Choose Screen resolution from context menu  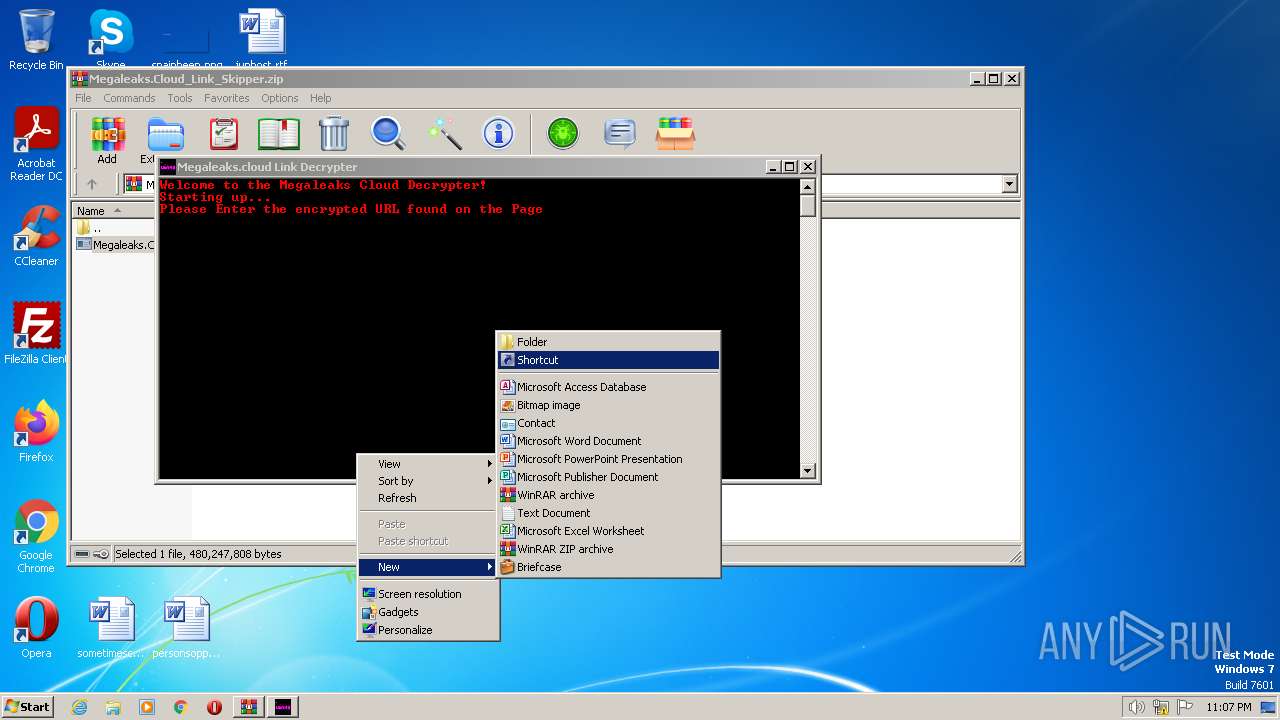pyautogui.click(x=428, y=594)
